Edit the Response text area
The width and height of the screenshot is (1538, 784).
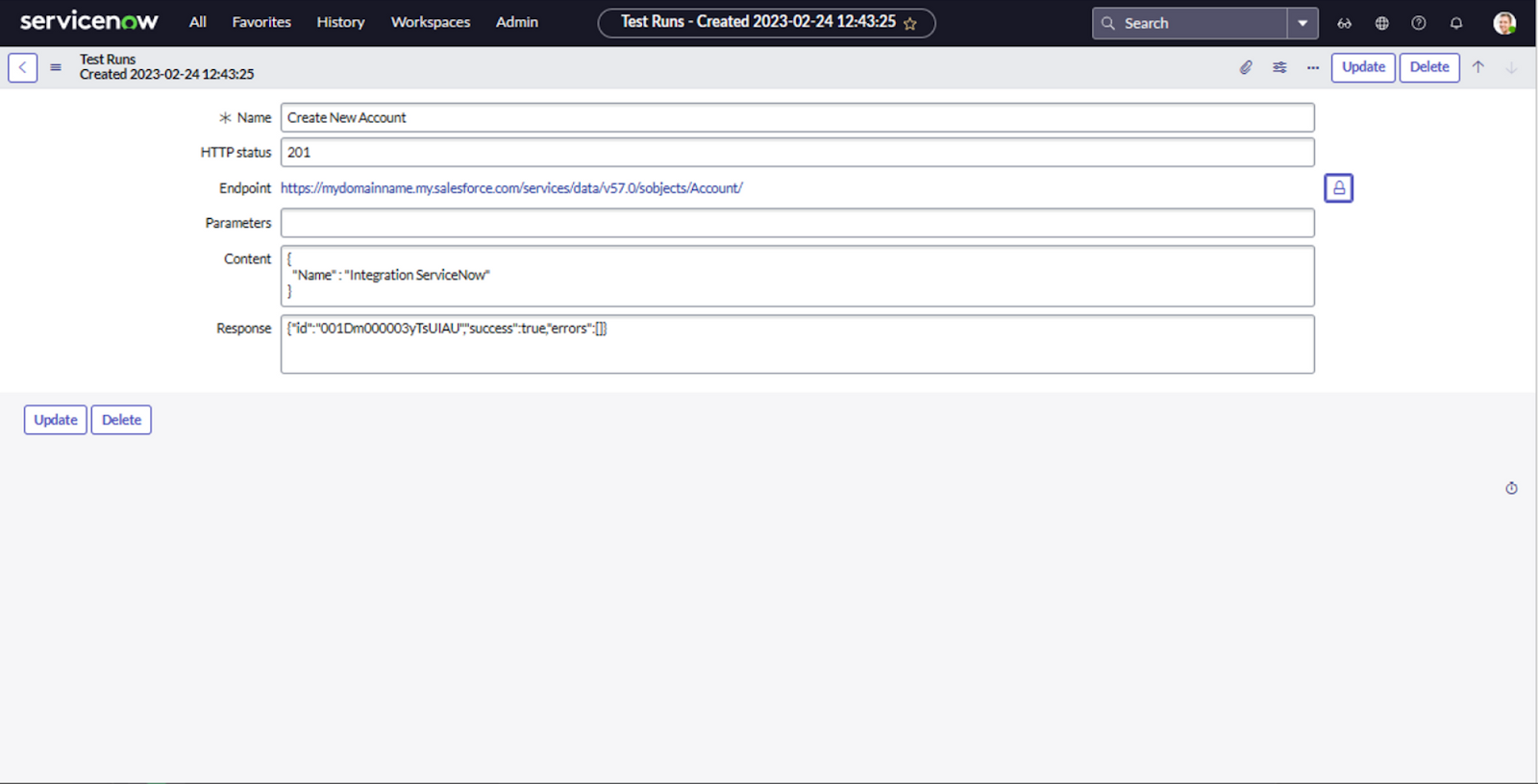click(x=797, y=344)
